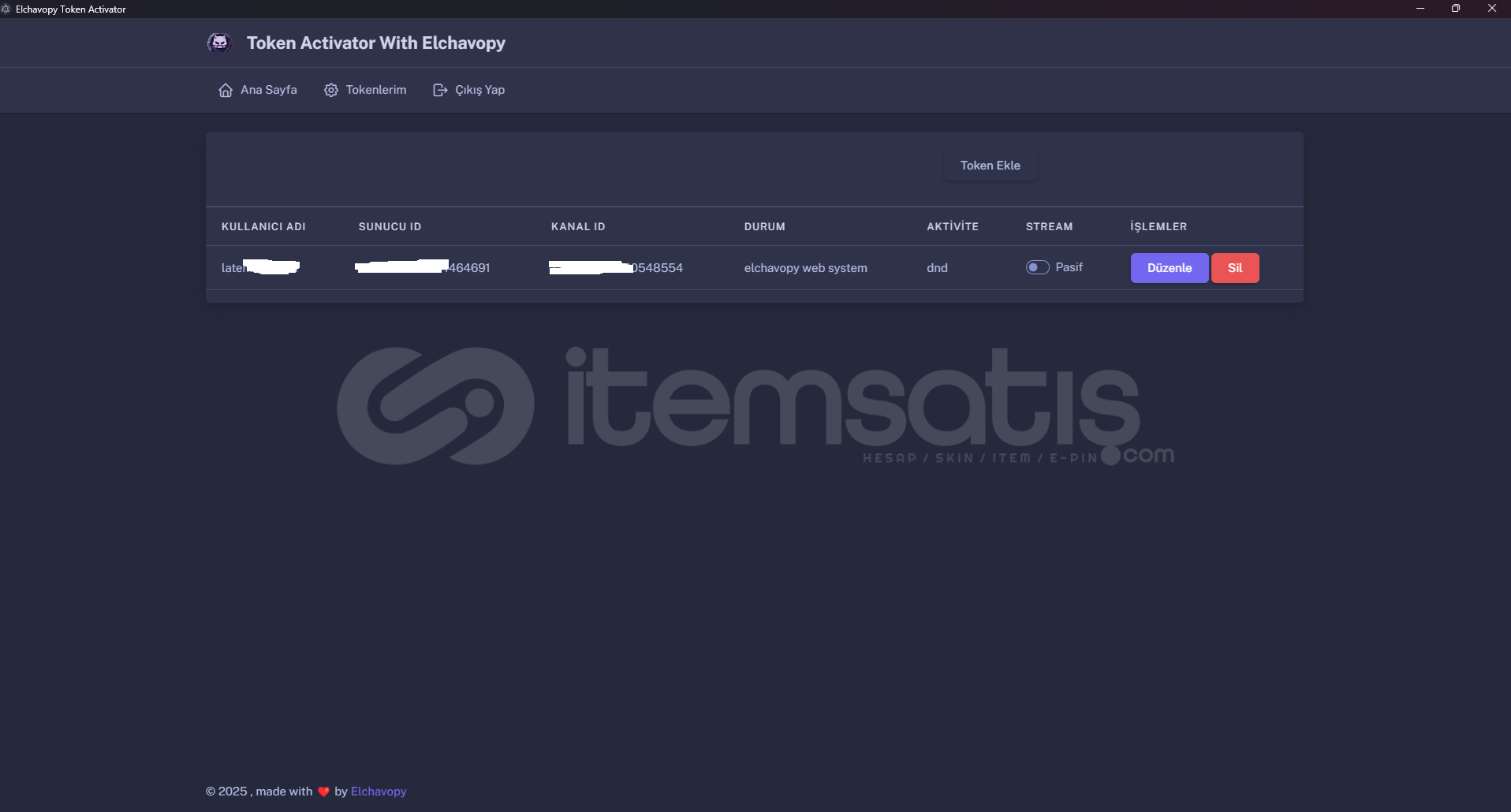Click the logout icon beside Çıkış Yap
The height and width of the screenshot is (812, 1511).
440,90
